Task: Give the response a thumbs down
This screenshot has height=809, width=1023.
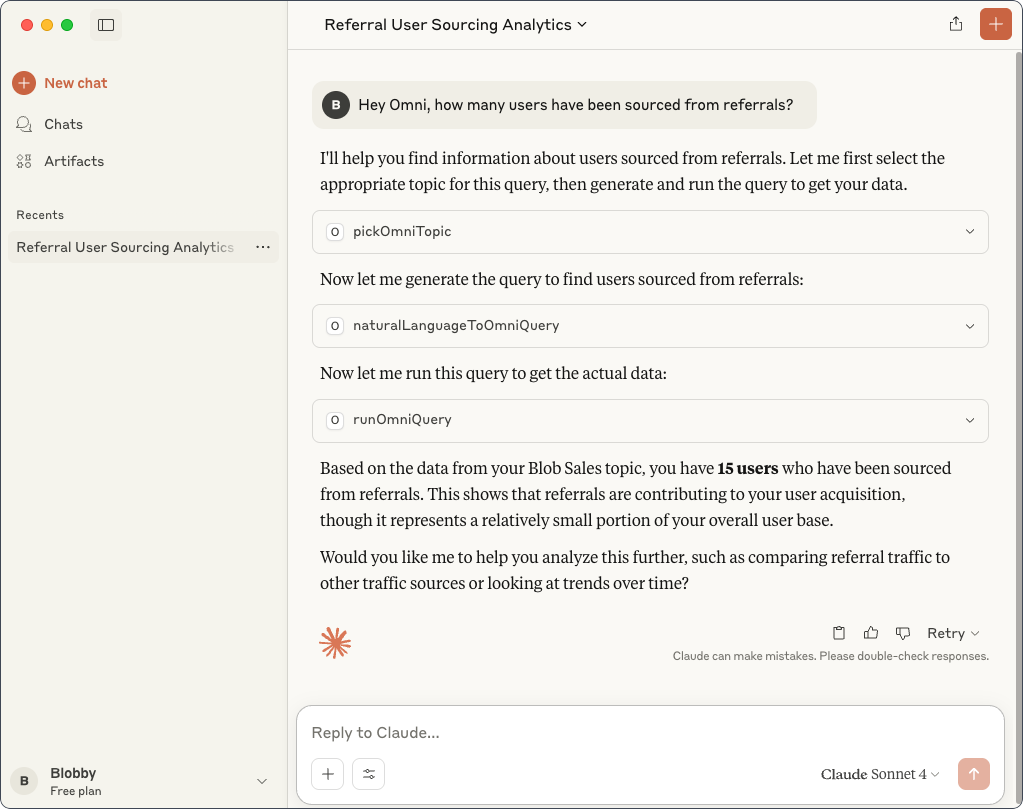Action: [x=903, y=633]
